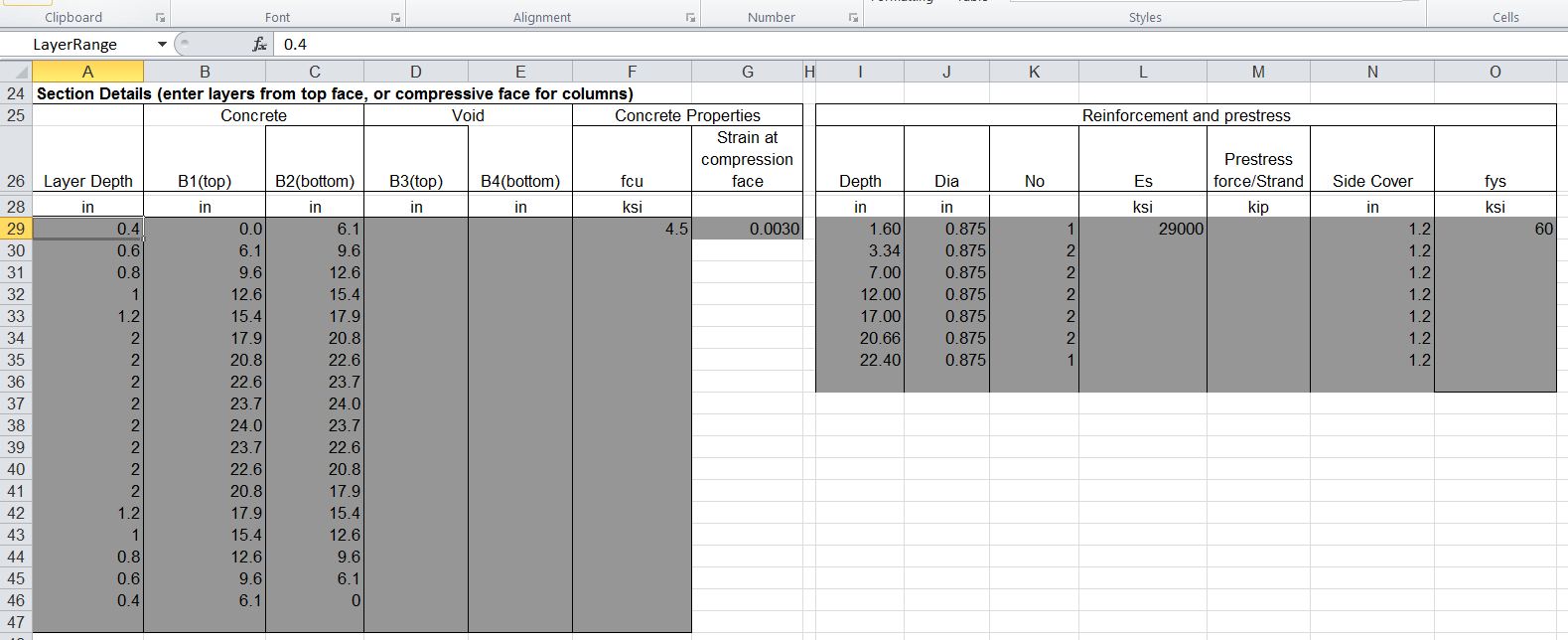Image resolution: width=1568 pixels, height=640 pixels.
Task: Click the Section Details heading cell
Action: [x=334, y=93]
